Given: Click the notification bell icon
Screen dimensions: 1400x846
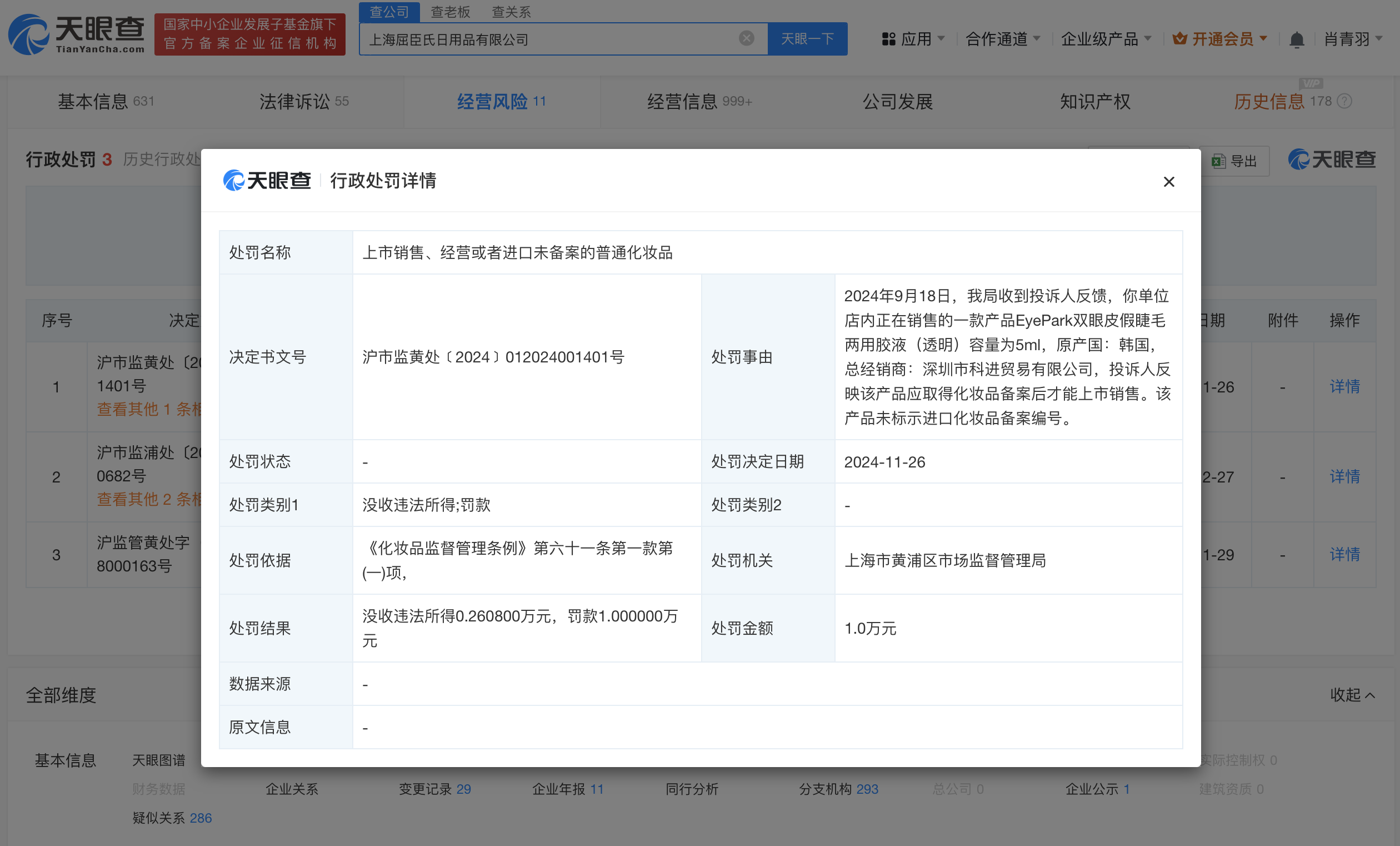Looking at the screenshot, I should click(x=1296, y=40).
